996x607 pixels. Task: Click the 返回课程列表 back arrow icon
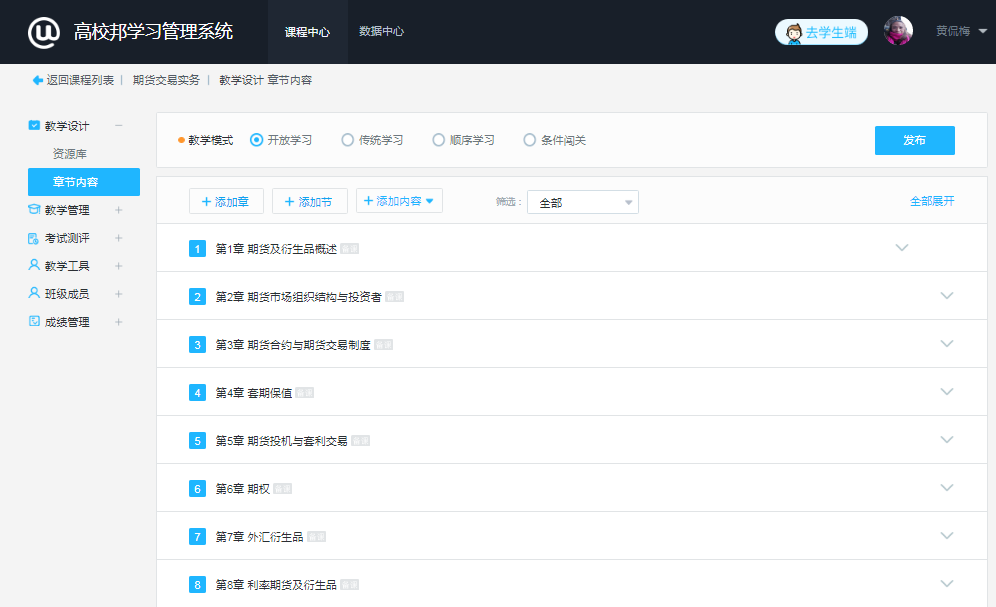38,80
